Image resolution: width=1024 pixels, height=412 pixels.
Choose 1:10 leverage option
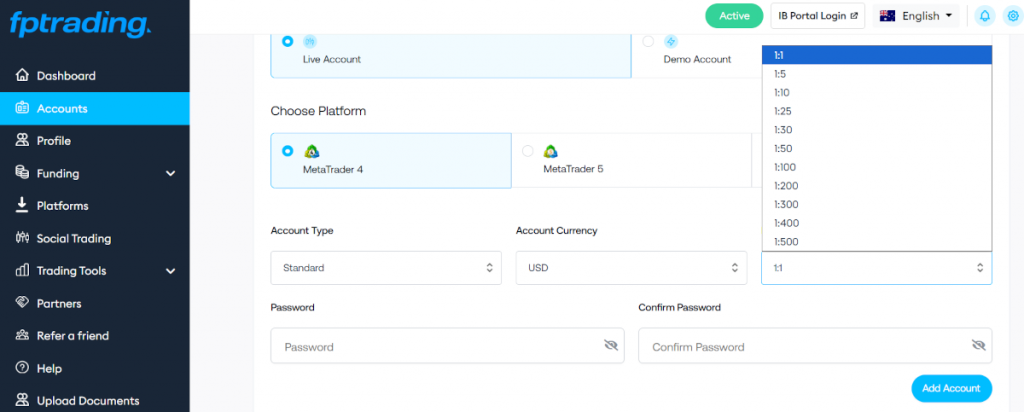point(876,93)
